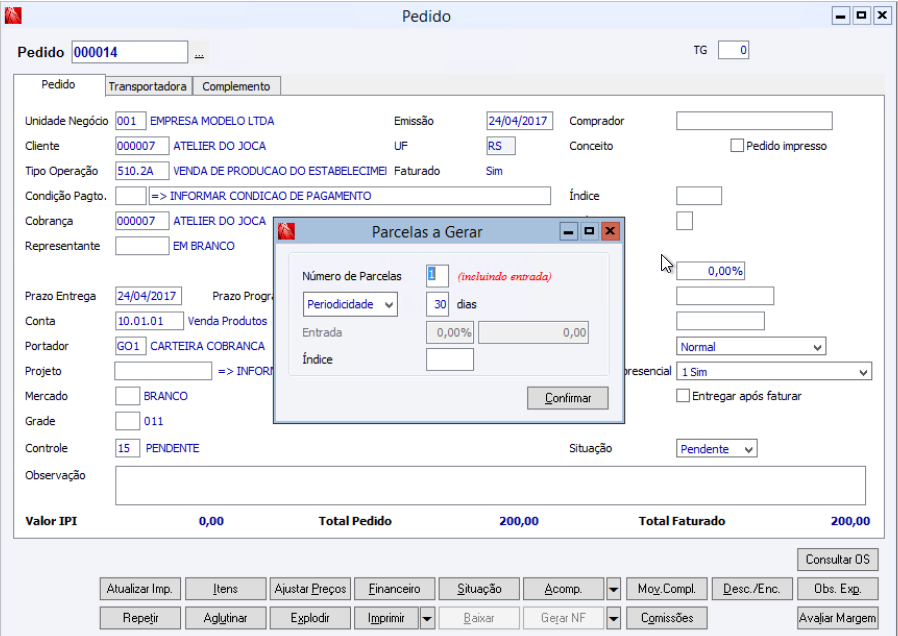Click the Pedido number field 000014
Screen dimensions: 898x636
129,52
